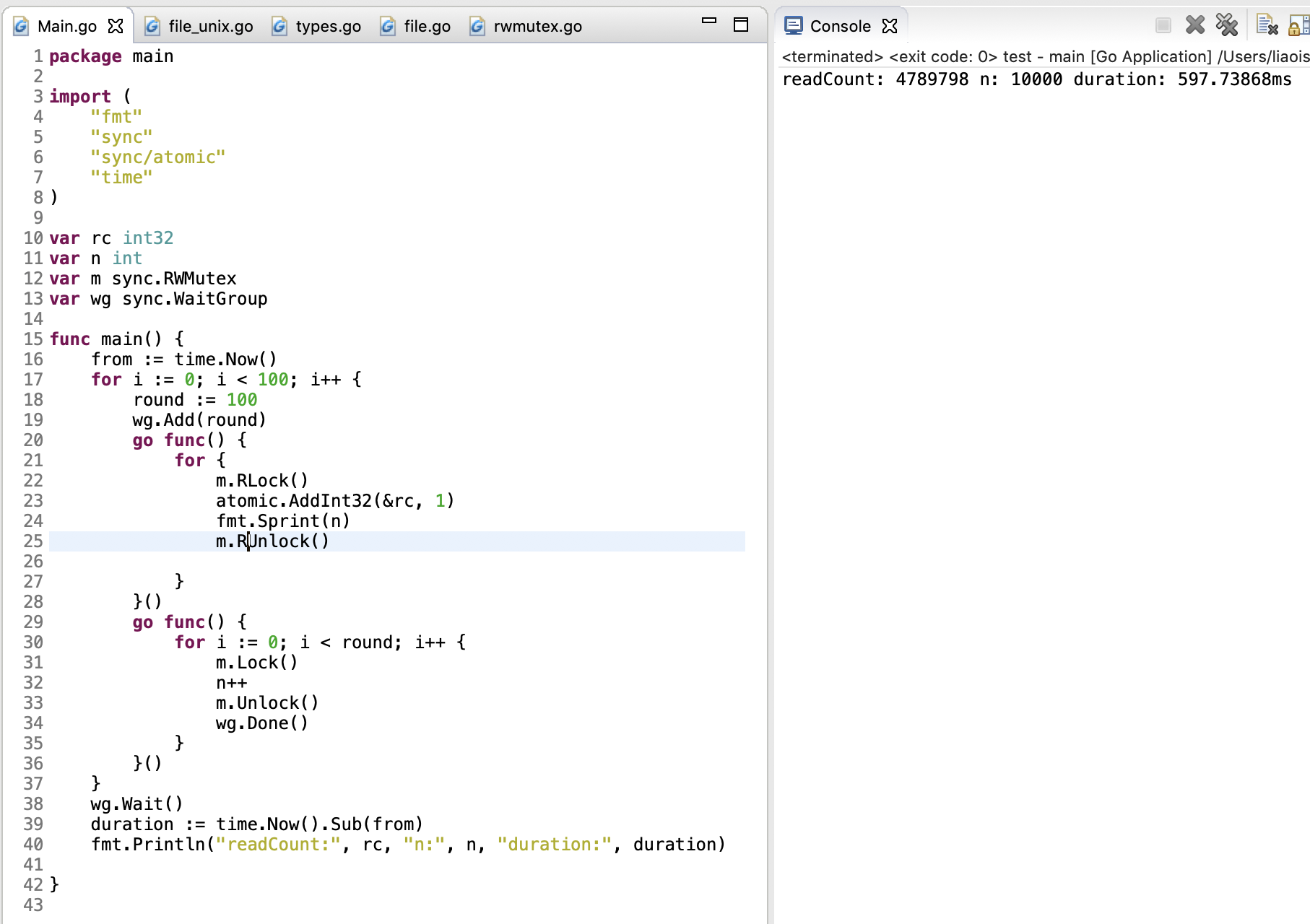Click line number 15 in the gutter
This screenshot has height=924, width=1310.
33,339
